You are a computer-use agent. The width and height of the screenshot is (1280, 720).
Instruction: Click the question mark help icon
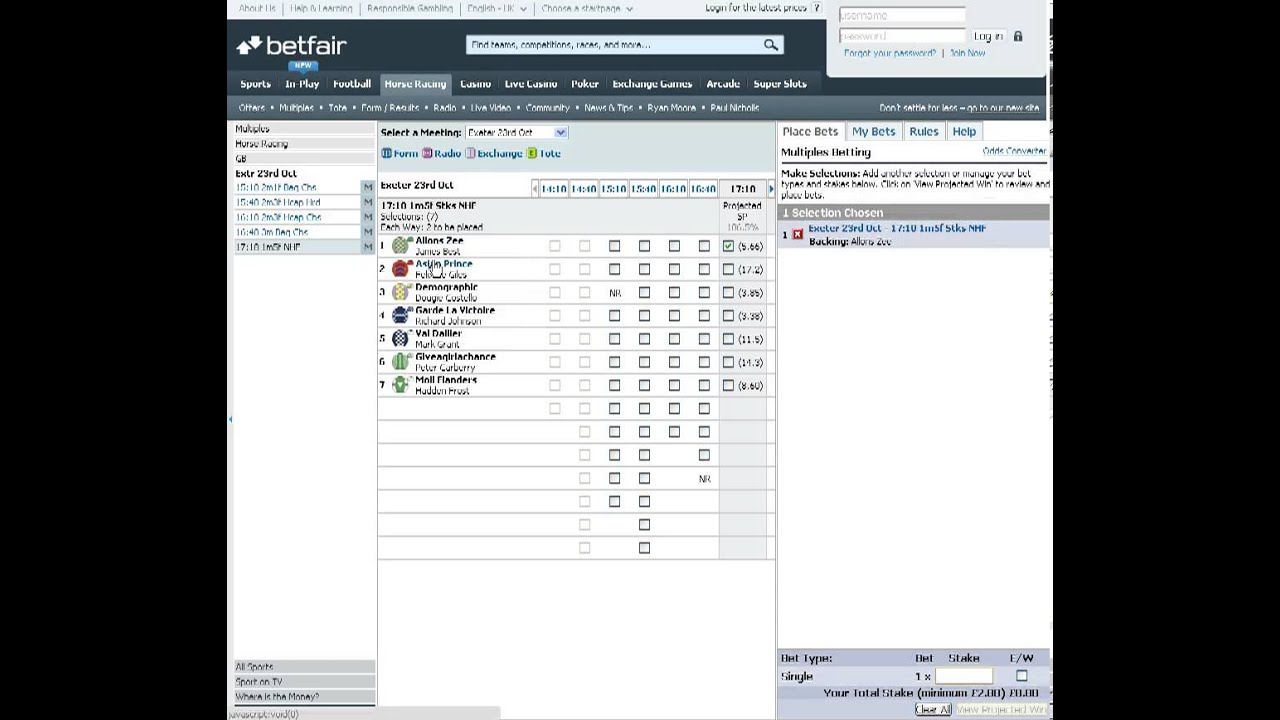point(816,8)
